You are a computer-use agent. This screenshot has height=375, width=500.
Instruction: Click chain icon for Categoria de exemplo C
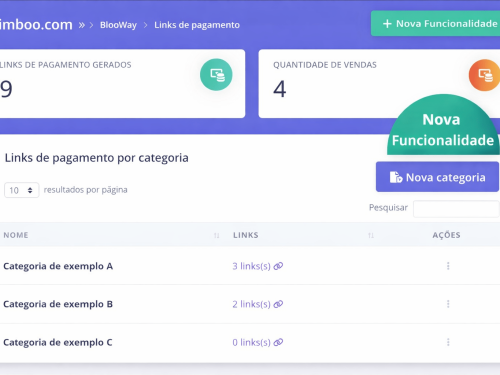[278, 342]
